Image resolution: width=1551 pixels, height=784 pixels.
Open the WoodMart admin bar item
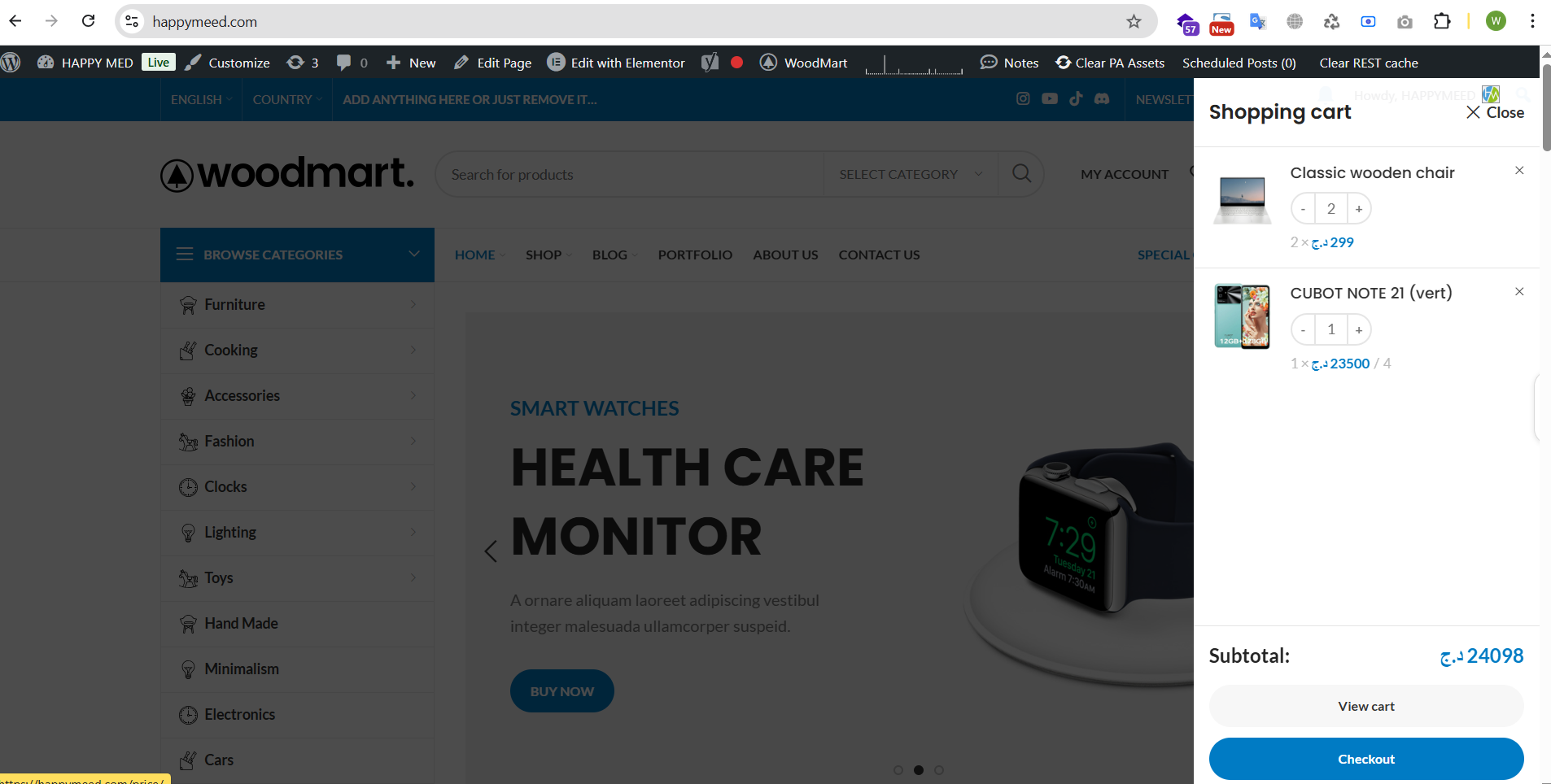[803, 63]
